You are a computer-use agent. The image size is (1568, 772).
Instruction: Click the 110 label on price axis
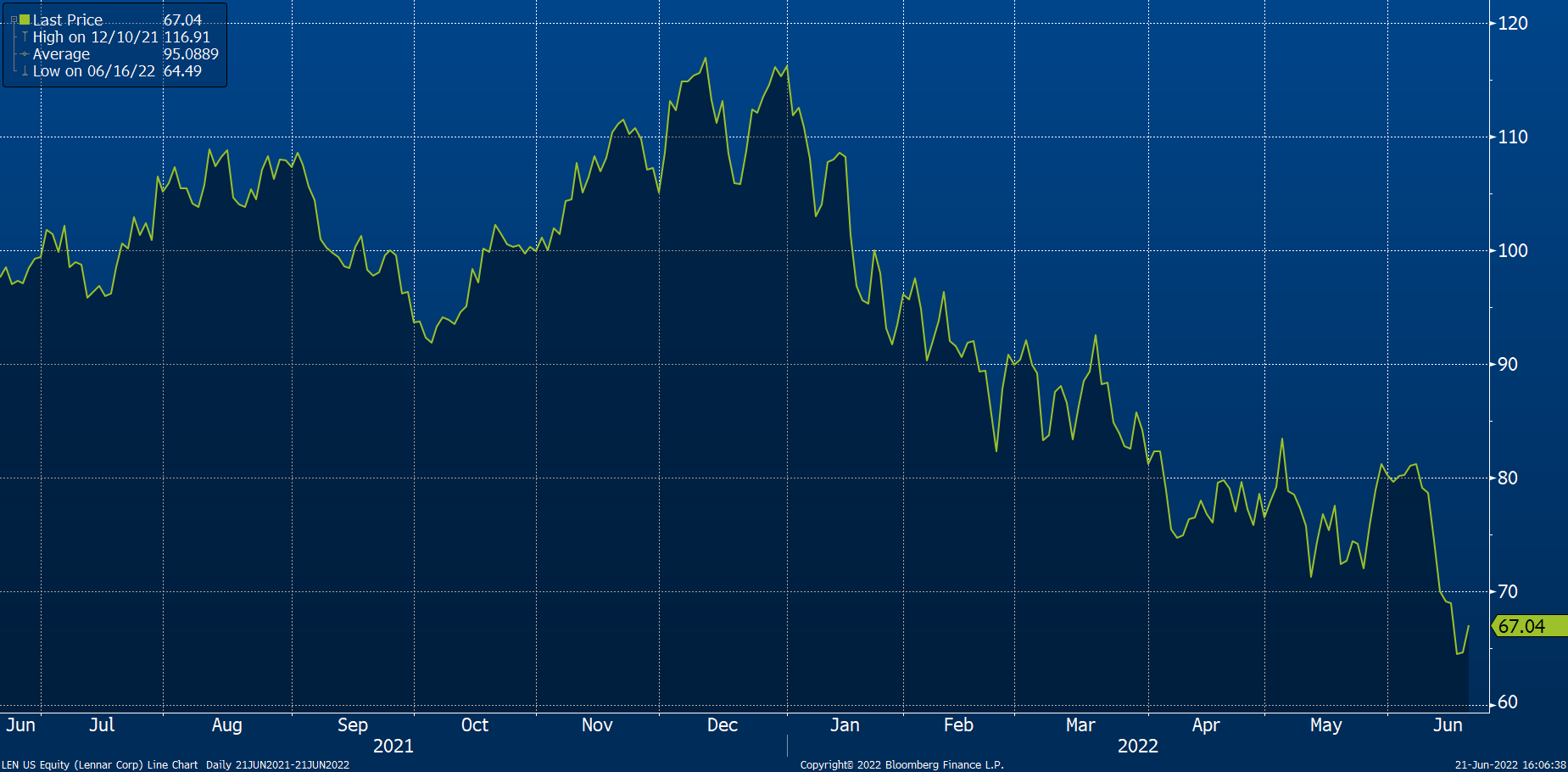[1513, 137]
